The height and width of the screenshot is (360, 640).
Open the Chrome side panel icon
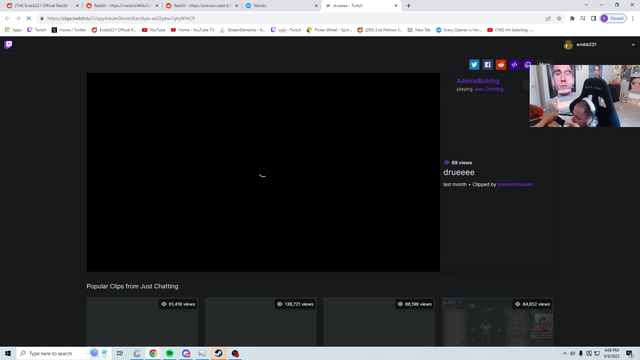593,18
